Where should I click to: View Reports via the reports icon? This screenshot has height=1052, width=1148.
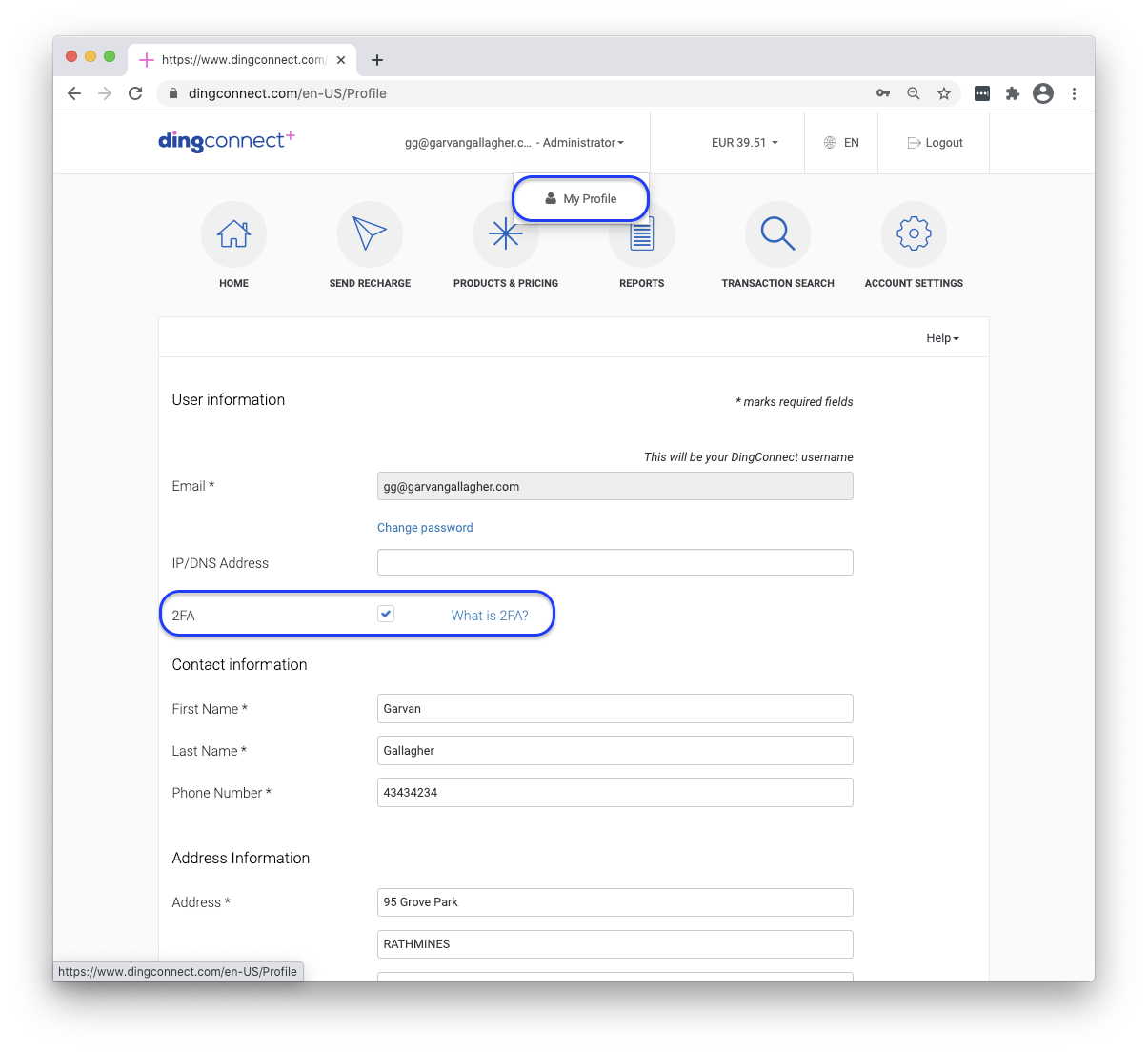tap(641, 233)
